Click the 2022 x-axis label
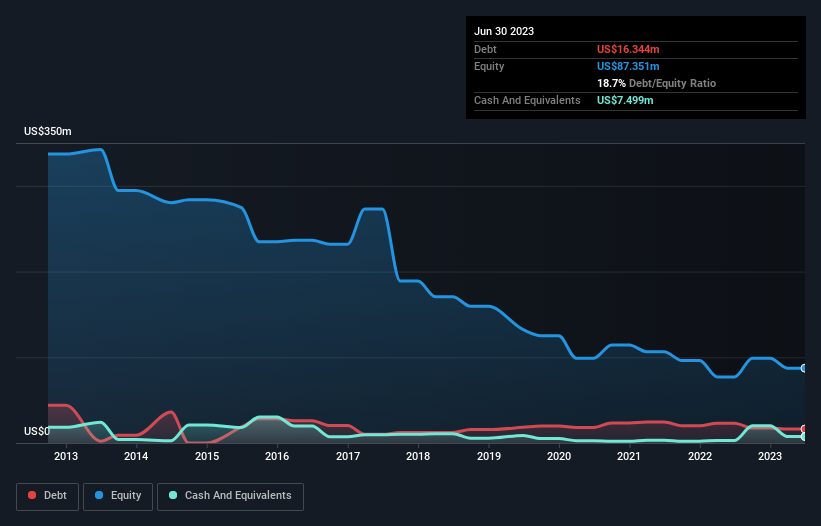This screenshot has height=526, width=821. tap(700, 456)
